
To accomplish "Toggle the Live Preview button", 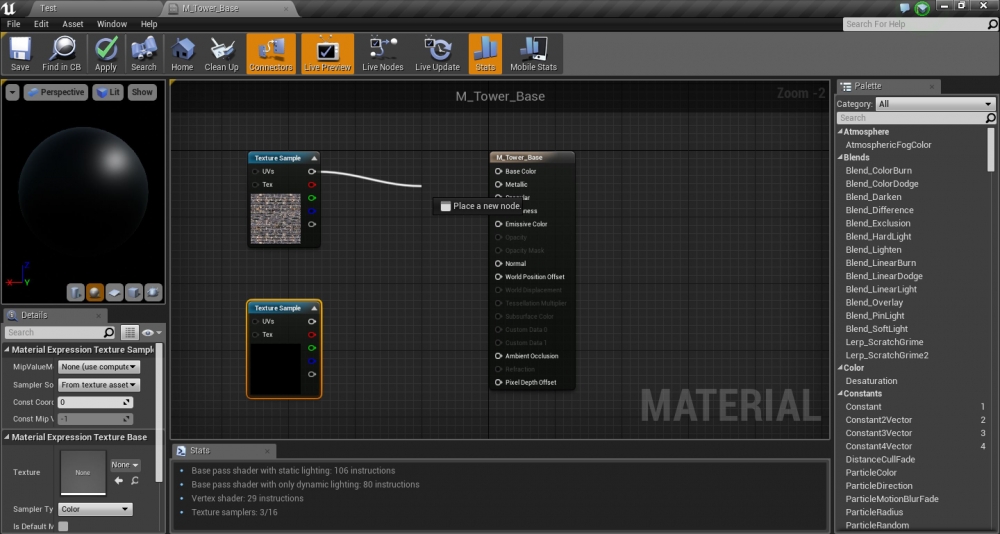I will point(328,53).
